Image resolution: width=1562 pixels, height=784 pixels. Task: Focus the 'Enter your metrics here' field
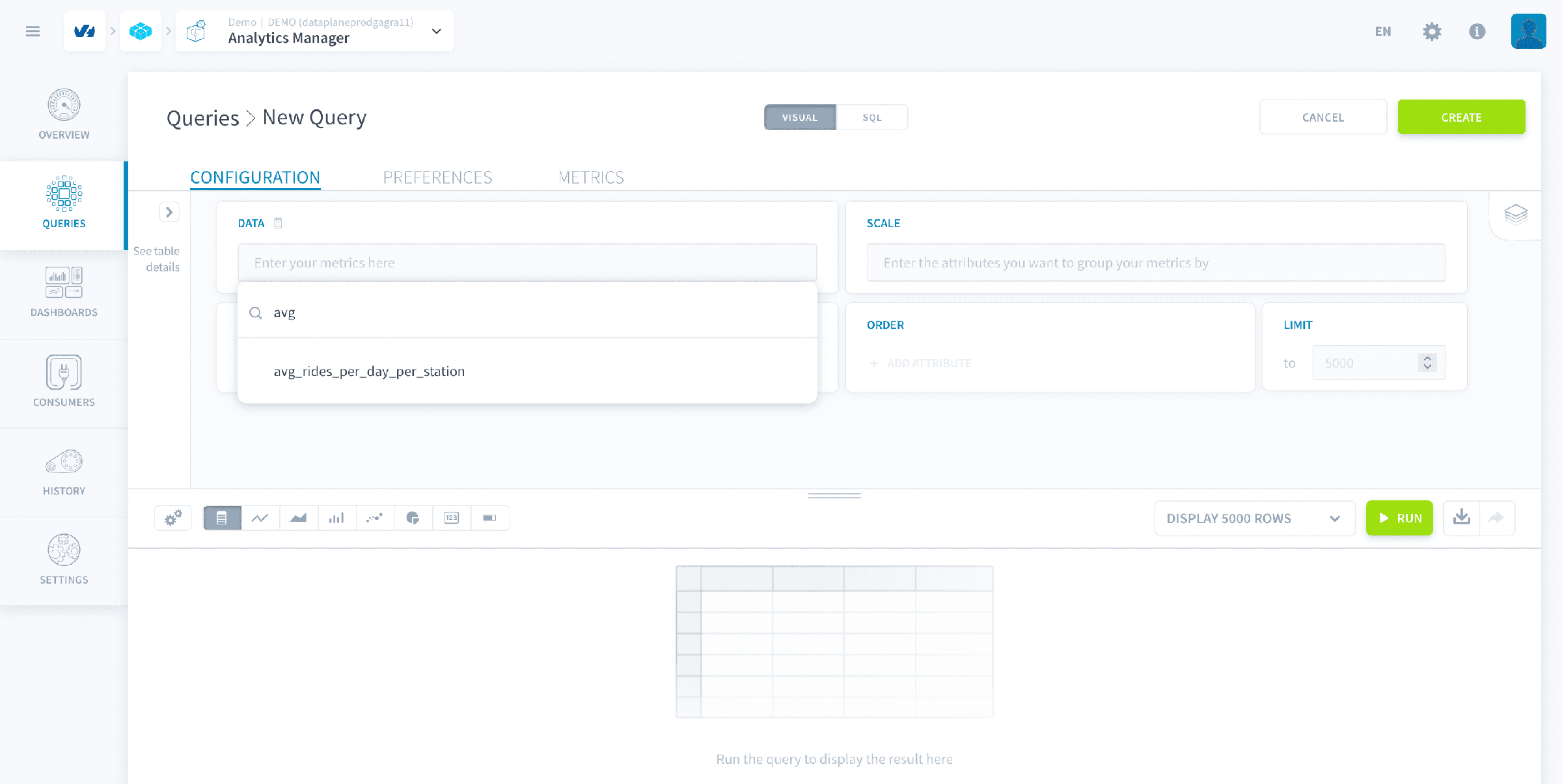coord(527,263)
